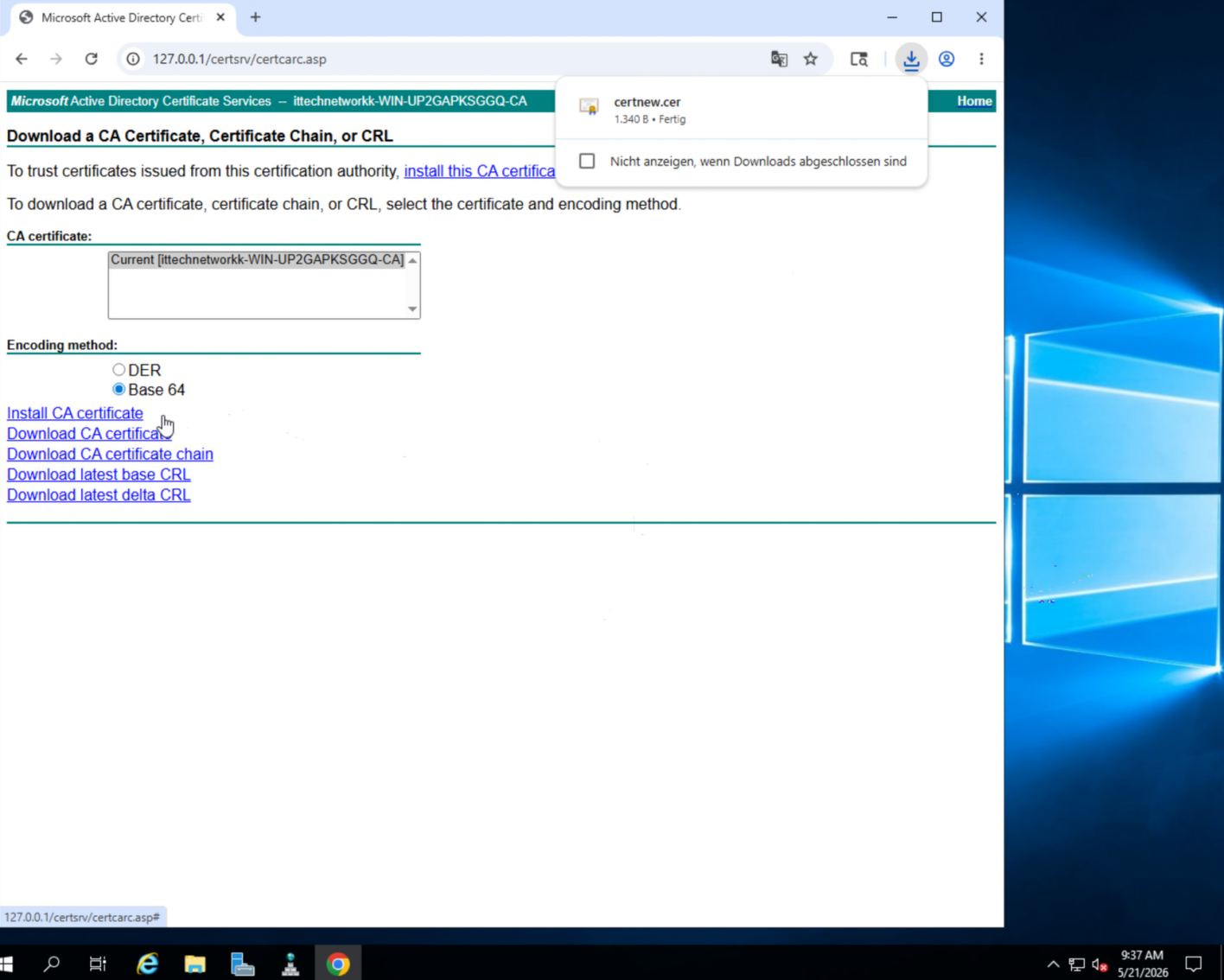Viewport: 1224px width, 980px height.
Task: Close the Microsoft Active Directory tab
Action: (220, 17)
